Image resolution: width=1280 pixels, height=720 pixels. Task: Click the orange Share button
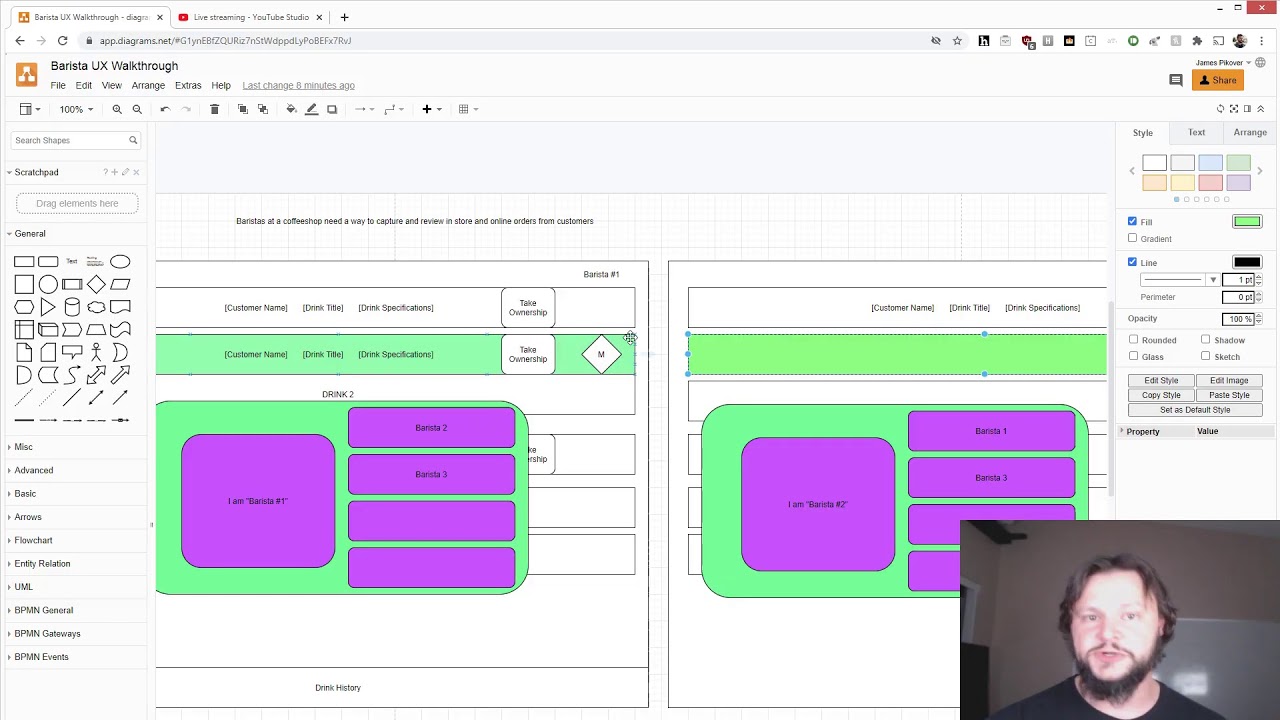(x=1218, y=80)
